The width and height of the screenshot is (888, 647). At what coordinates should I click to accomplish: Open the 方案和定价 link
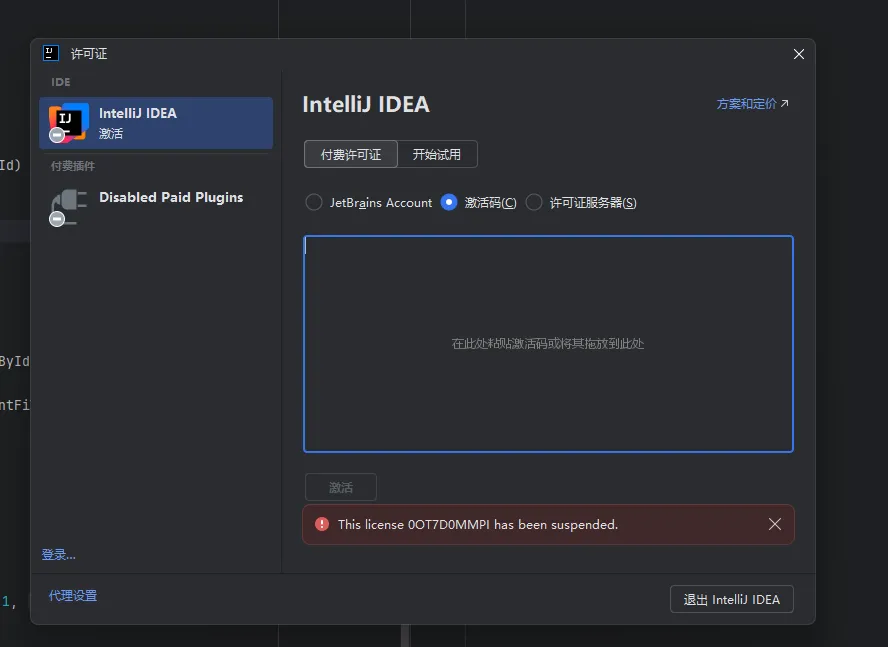[x=752, y=104]
